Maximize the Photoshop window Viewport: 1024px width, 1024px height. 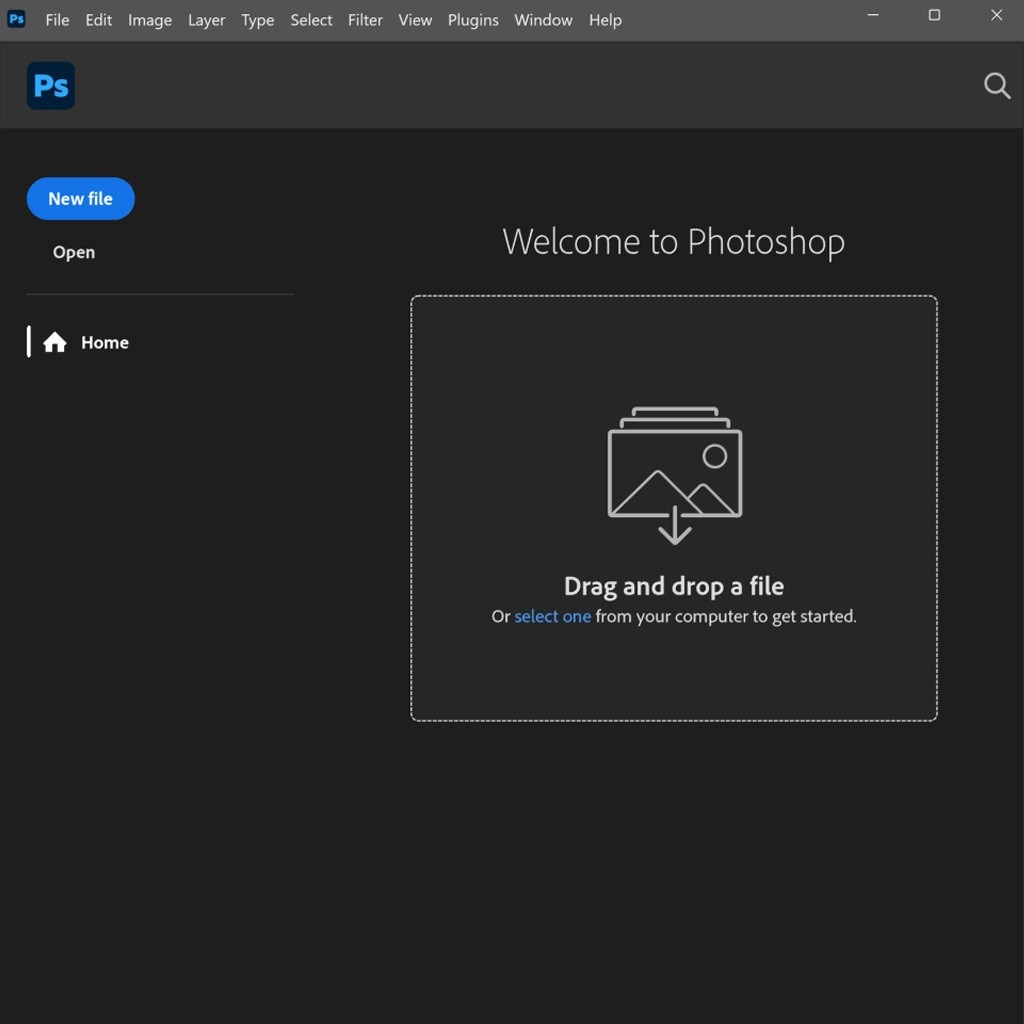(x=935, y=15)
